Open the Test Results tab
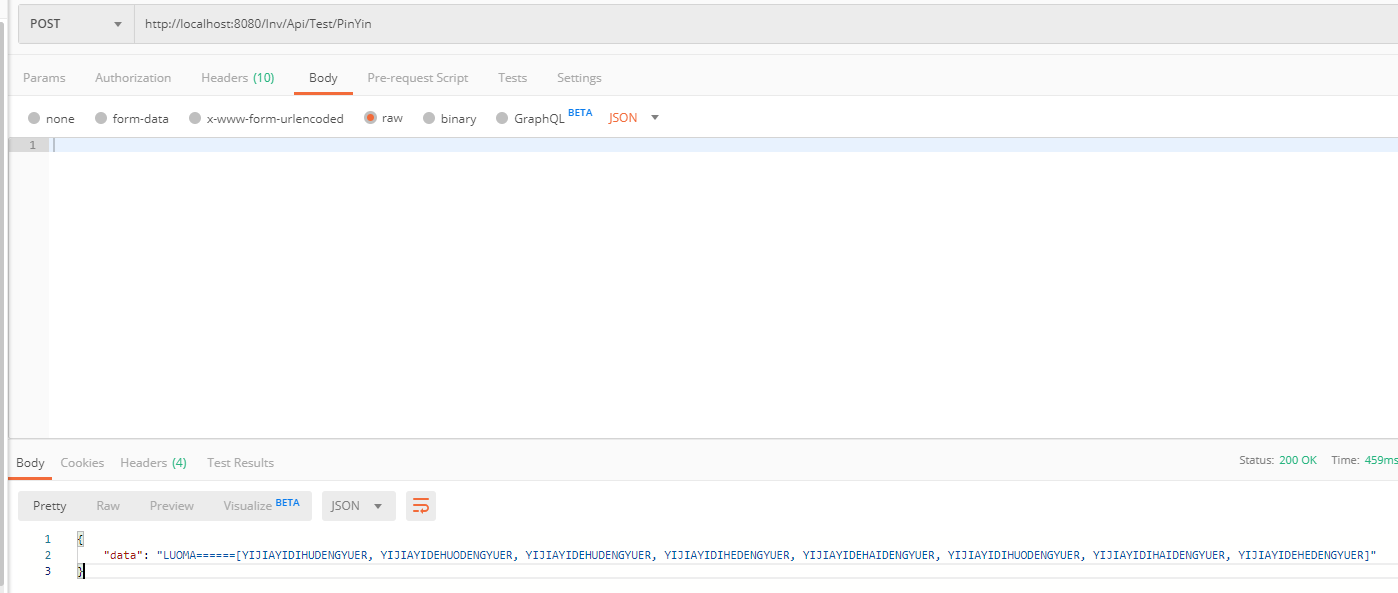Image resolution: width=1398 pixels, height=593 pixels. click(x=240, y=462)
